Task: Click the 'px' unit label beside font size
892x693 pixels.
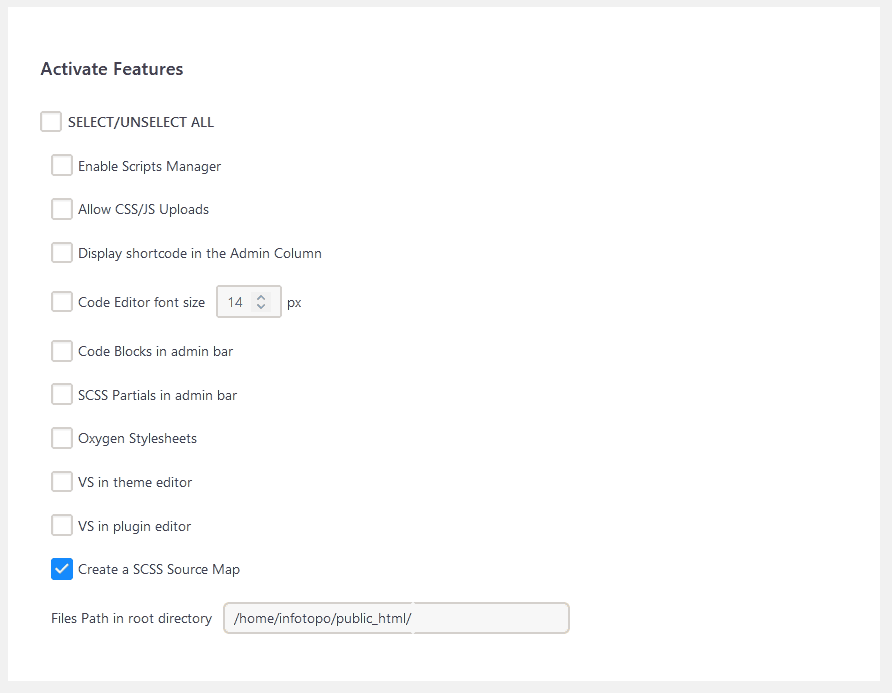Action: click(294, 302)
